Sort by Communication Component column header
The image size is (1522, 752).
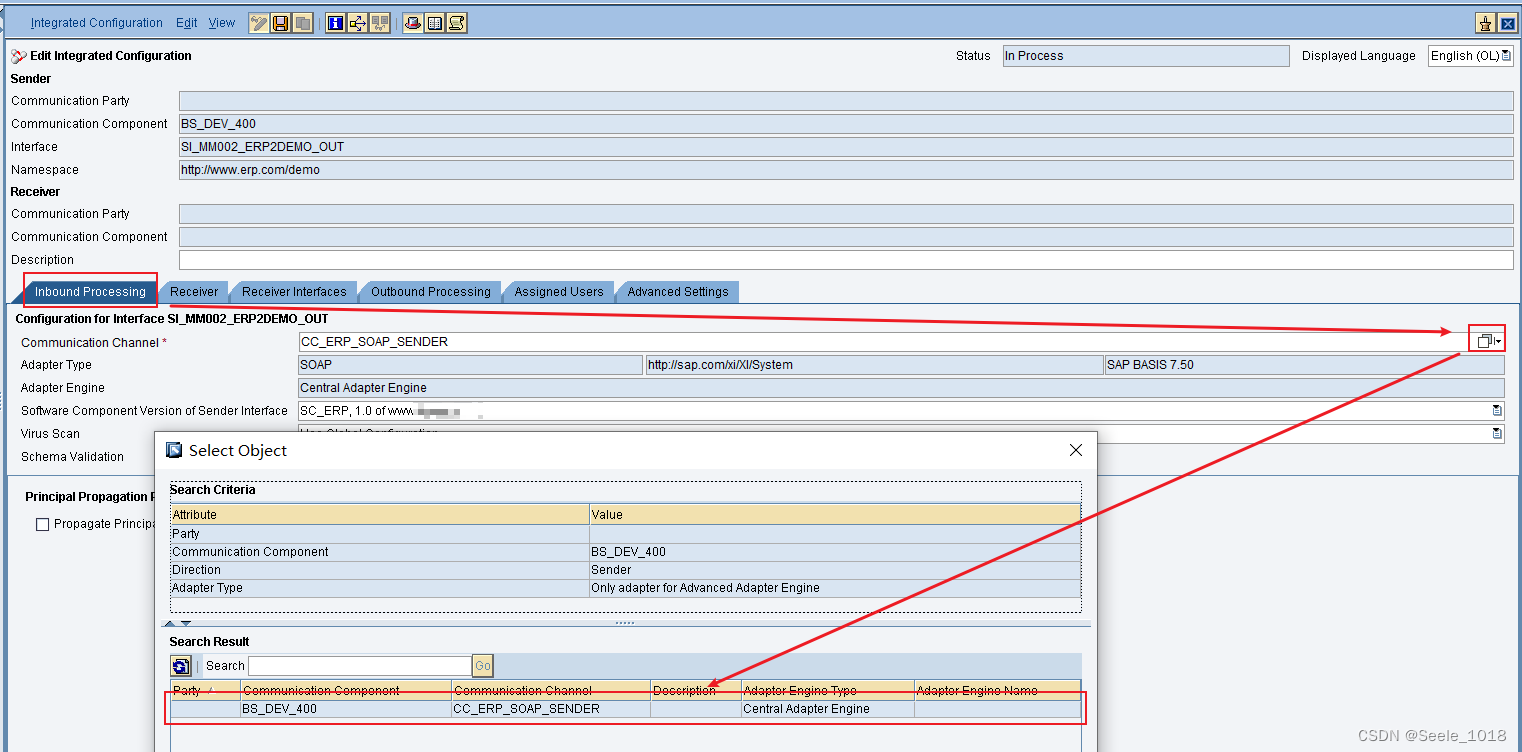point(346,691)
